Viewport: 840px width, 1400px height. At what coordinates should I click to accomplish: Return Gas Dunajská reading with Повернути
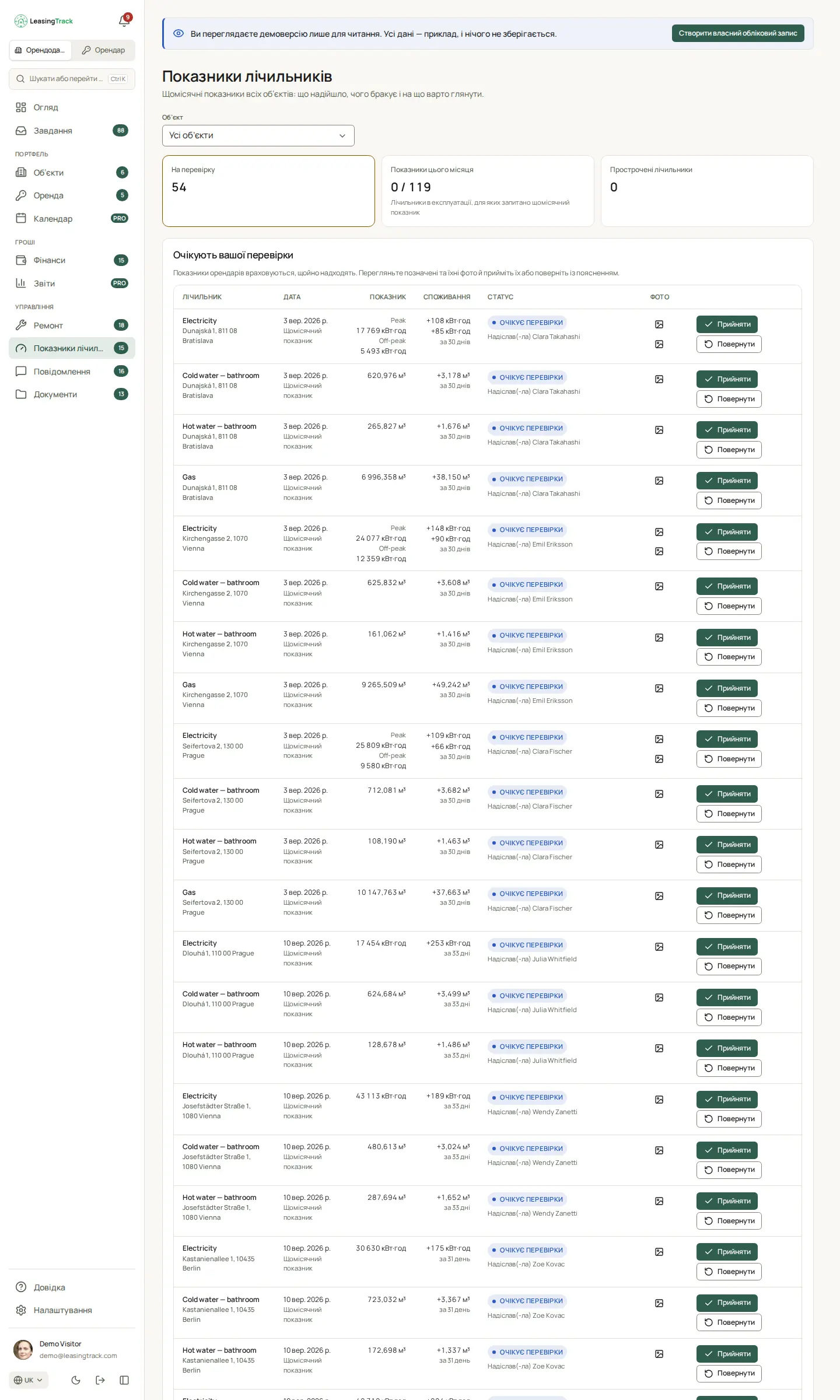[729, 501]
